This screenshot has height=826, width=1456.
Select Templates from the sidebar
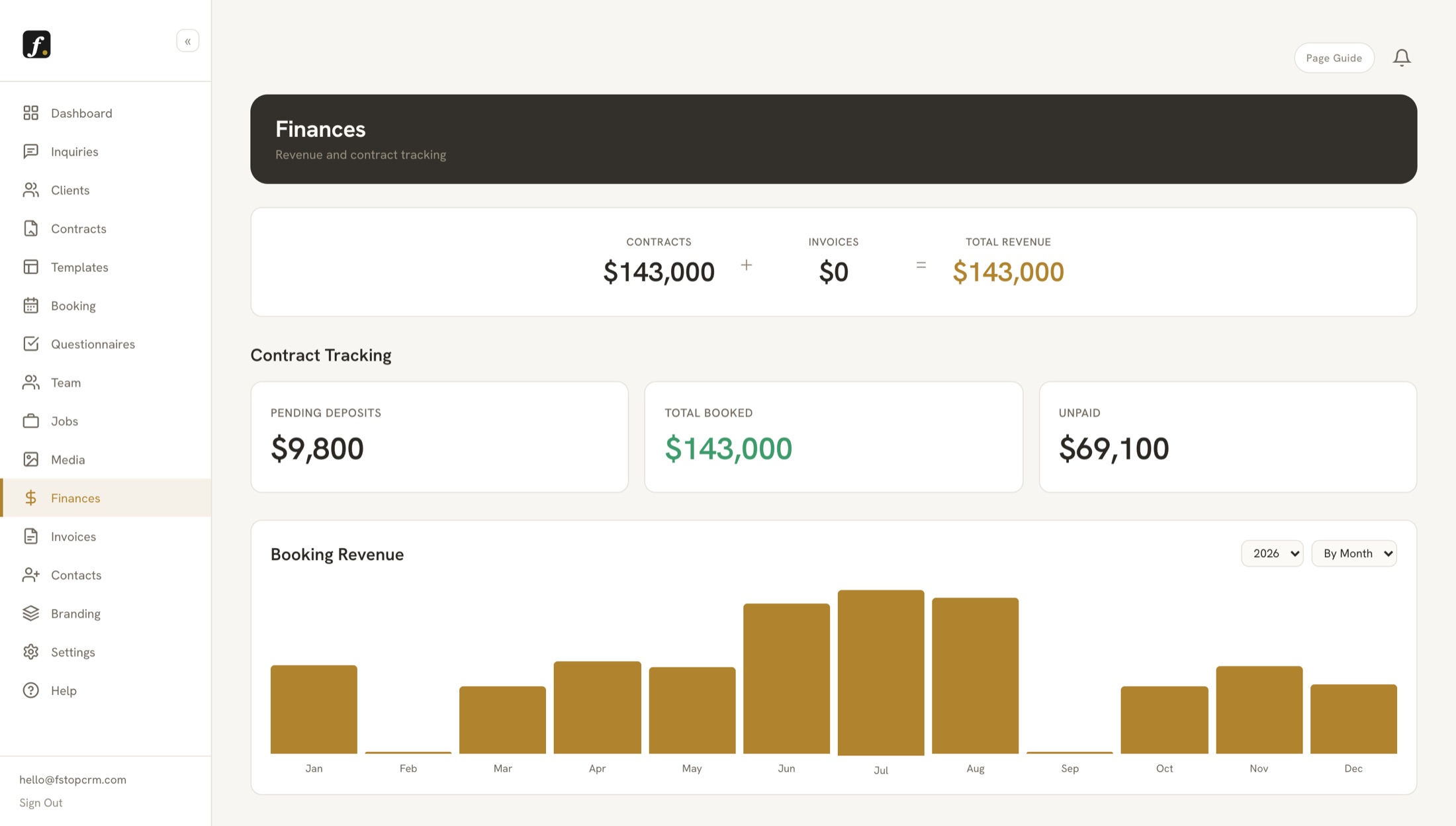[106, 267]
